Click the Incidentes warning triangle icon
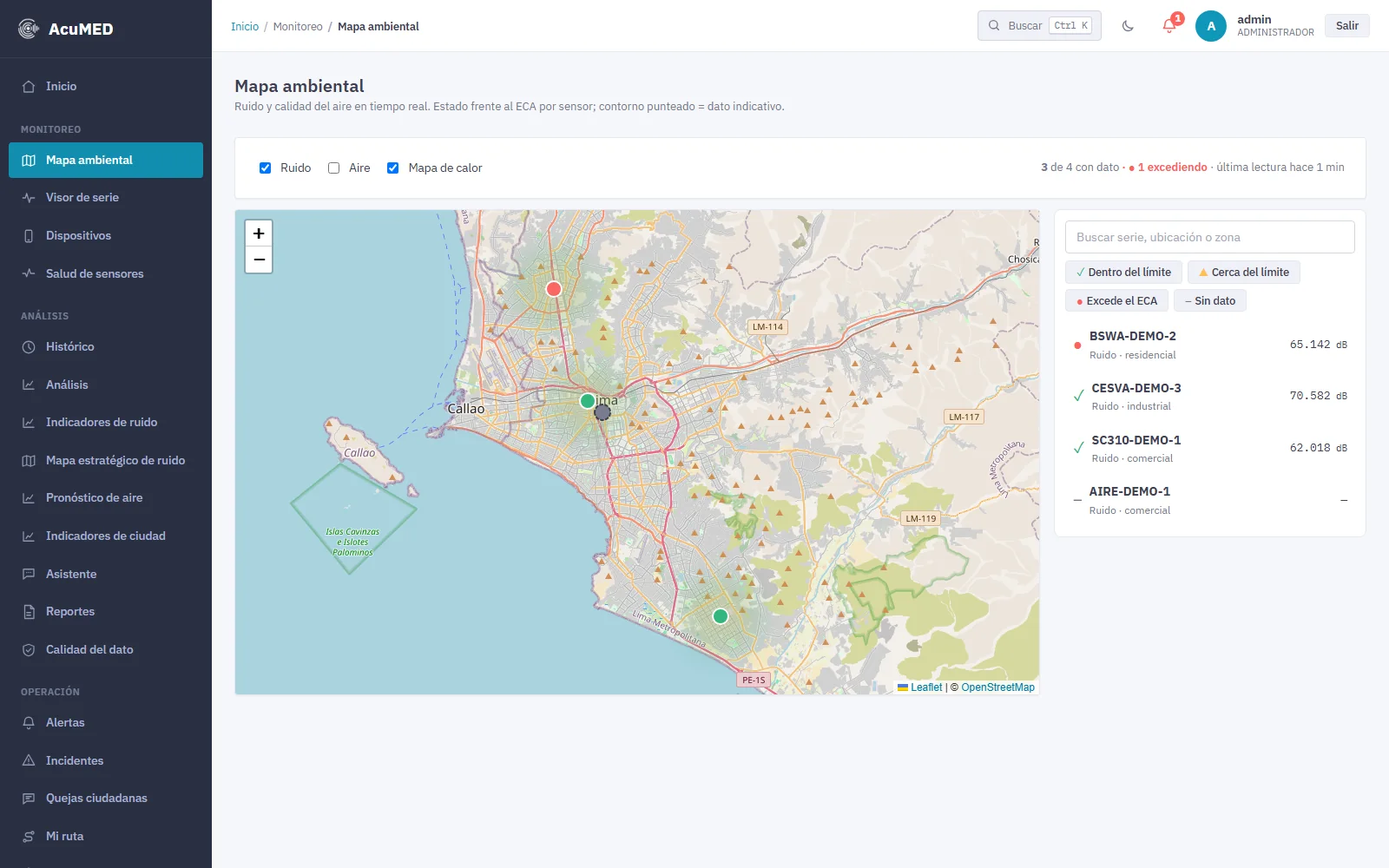Screen dimensions: 1389x868 [x=29, y=761]
